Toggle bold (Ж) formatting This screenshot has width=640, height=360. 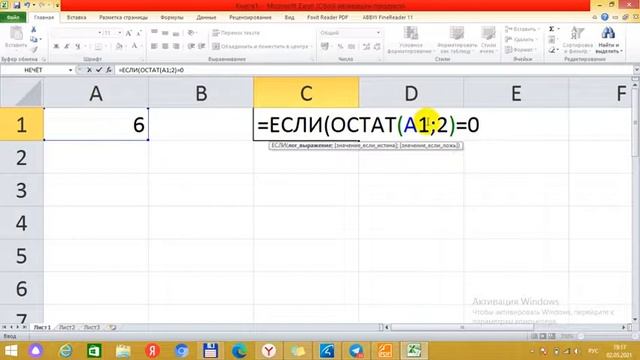[x=56, y=47]
